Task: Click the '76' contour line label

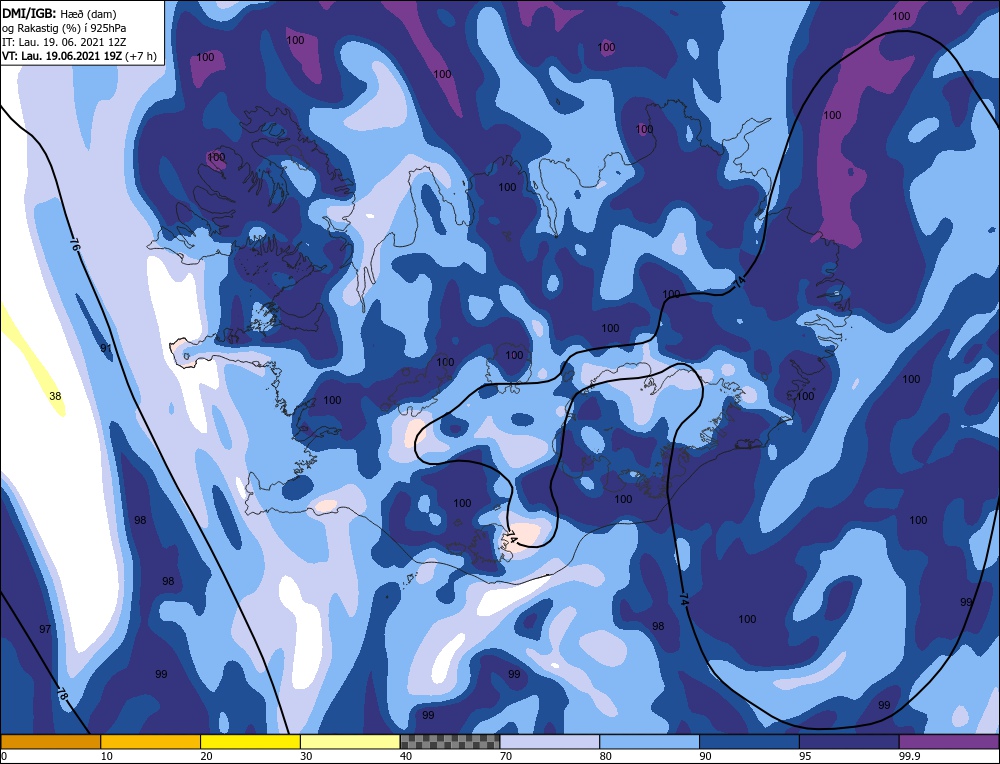Action: 75,245
